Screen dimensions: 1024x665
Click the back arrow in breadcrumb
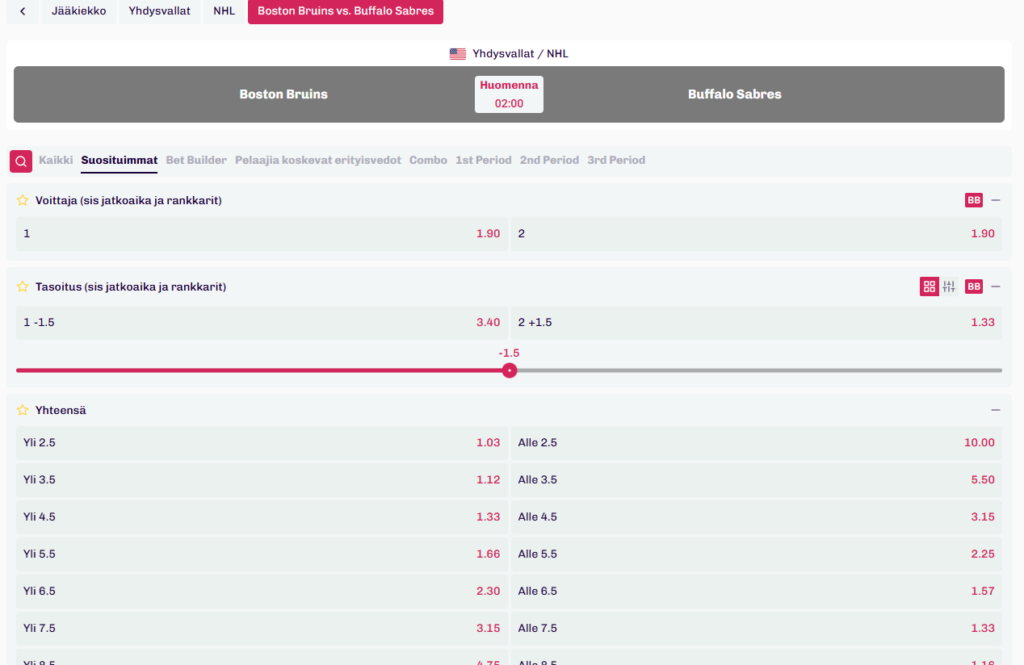coord(23,12)
